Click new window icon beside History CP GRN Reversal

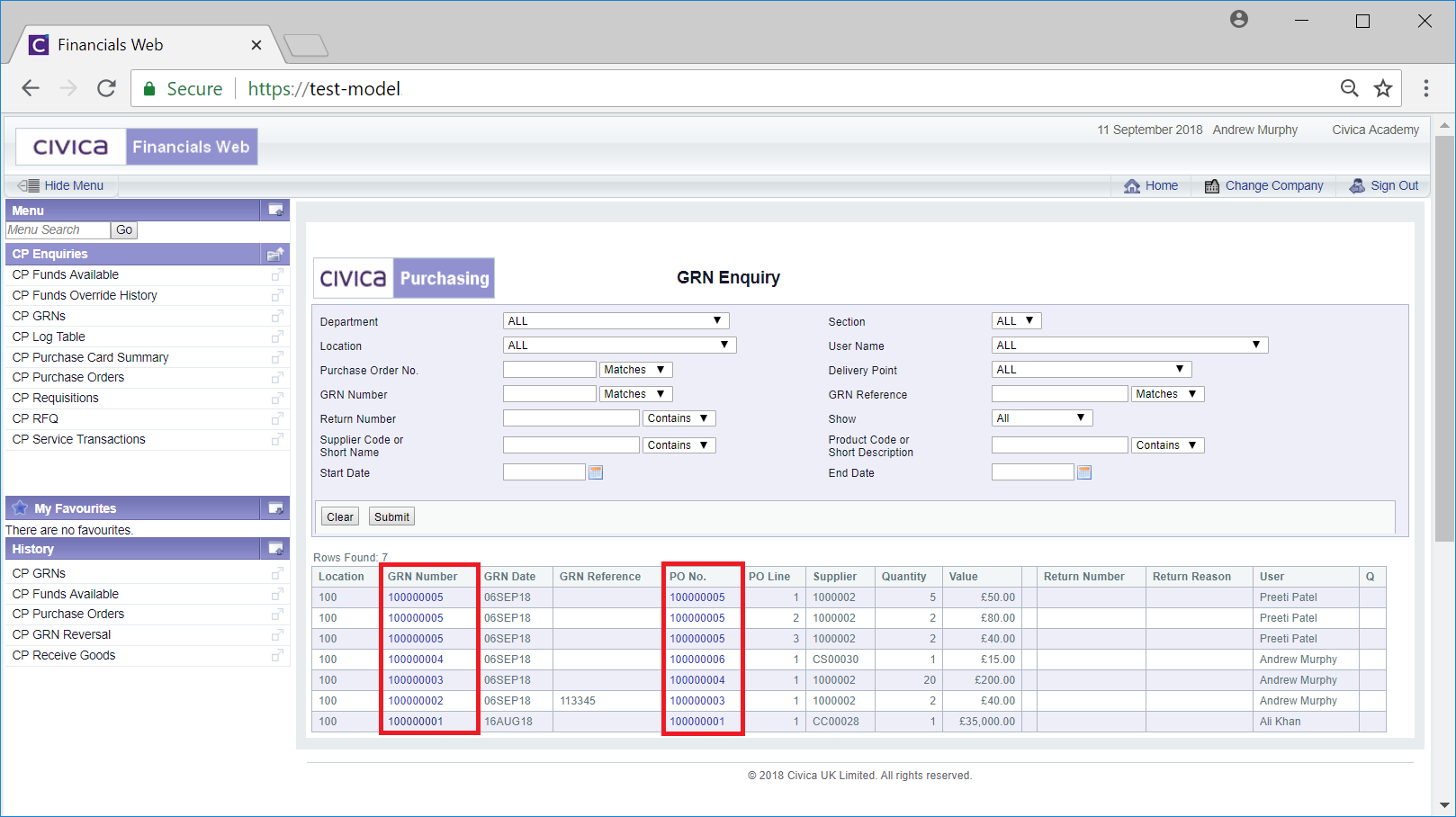pyautogui.click(x=277, y=634)
